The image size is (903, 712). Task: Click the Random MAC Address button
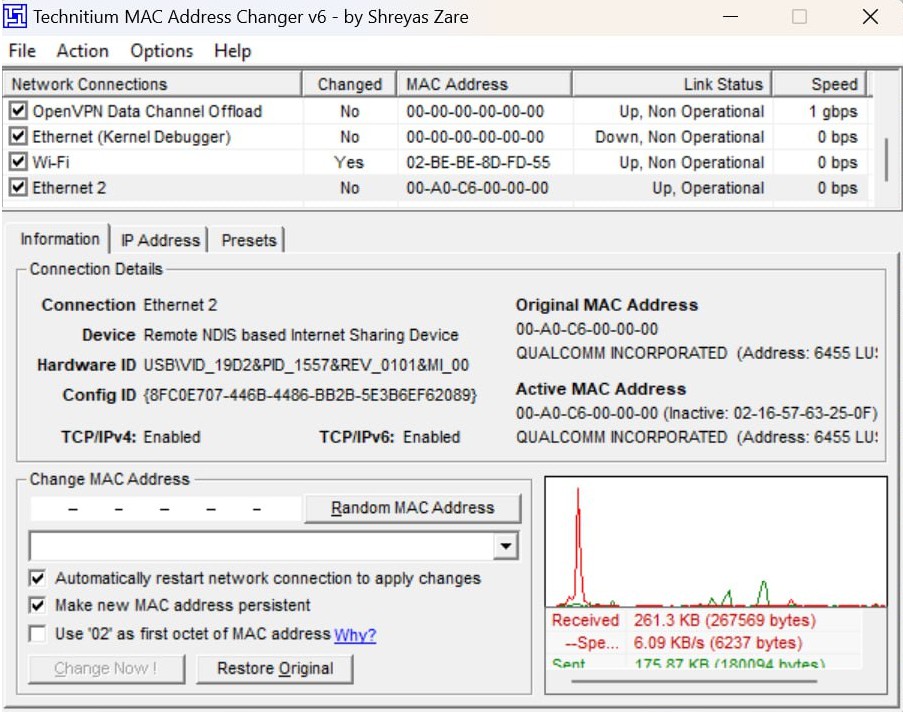coord(412,508)
